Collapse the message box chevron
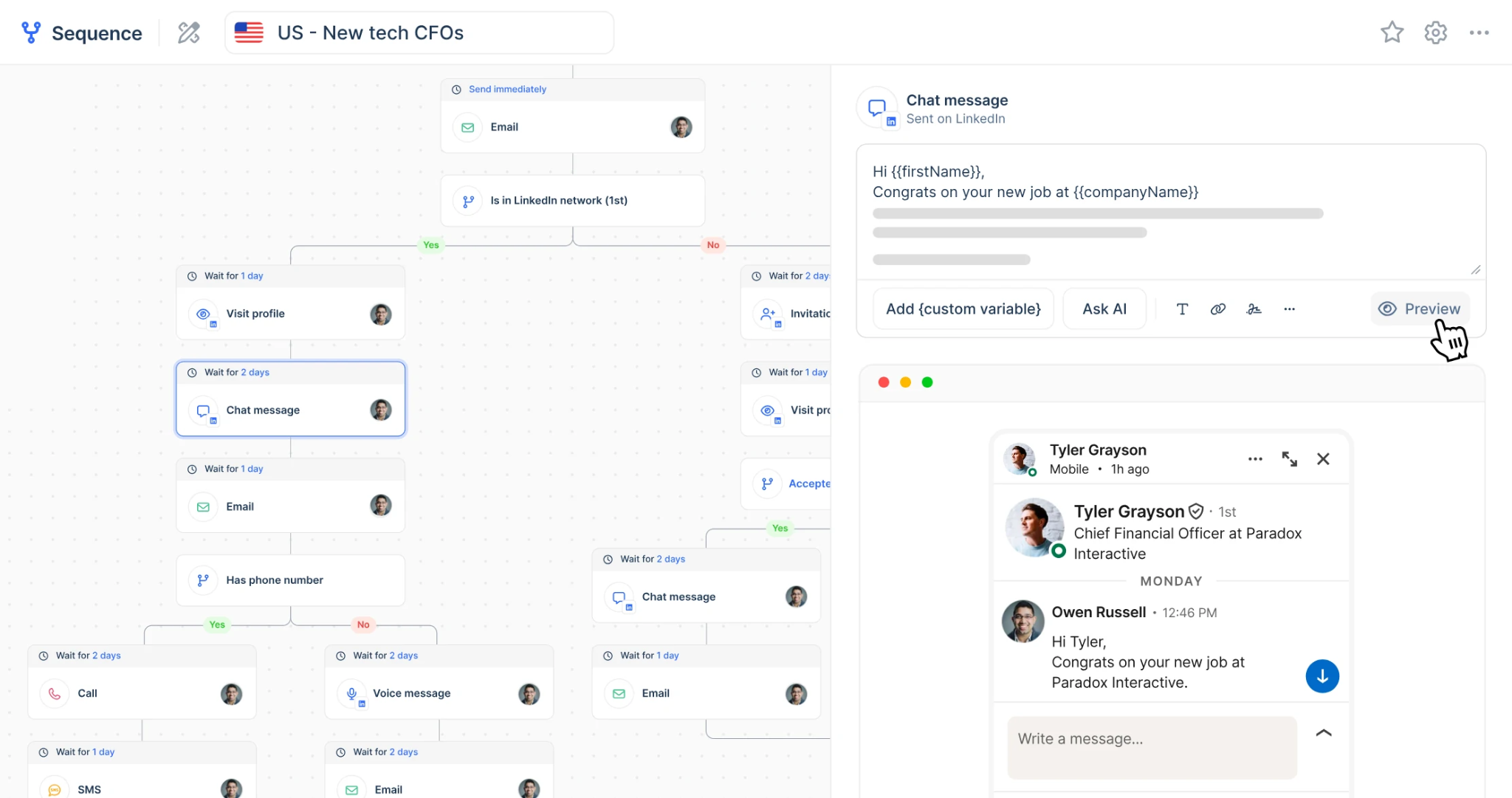The height and width of the screenshot is (798, 1512). 1324,733
